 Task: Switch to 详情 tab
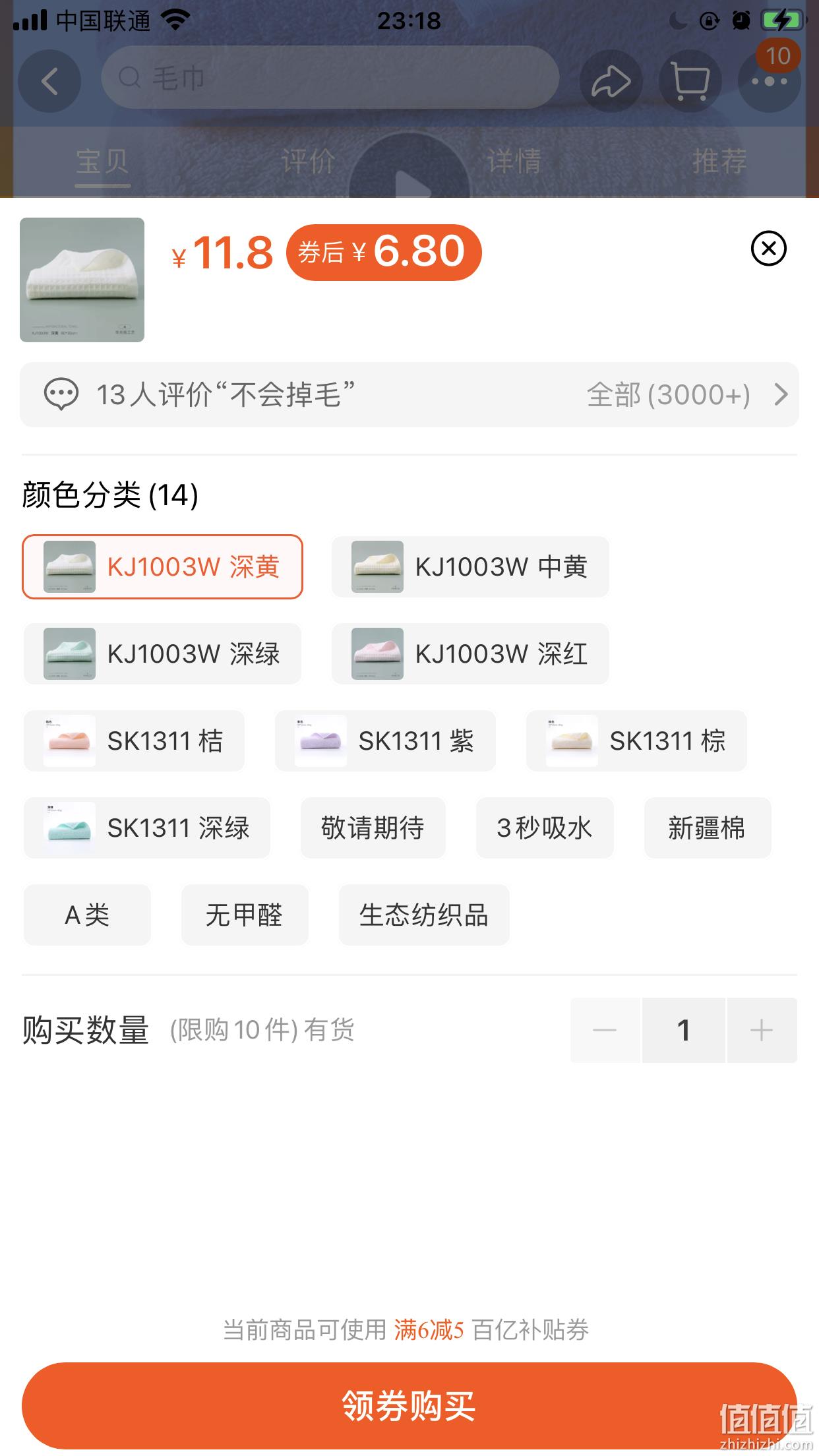[514, 162]
